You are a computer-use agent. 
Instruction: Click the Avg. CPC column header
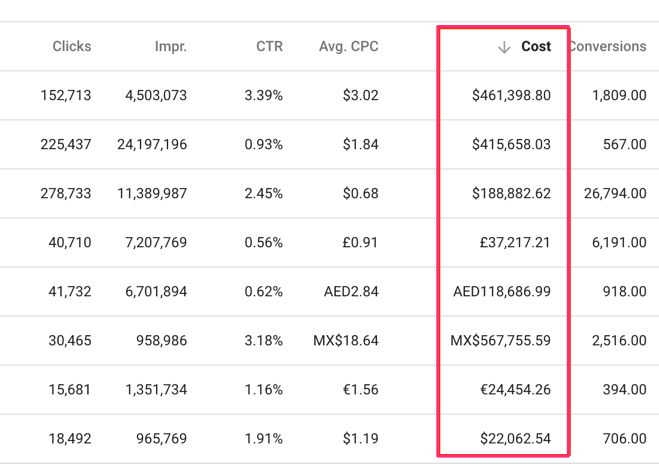coord(349,47)
